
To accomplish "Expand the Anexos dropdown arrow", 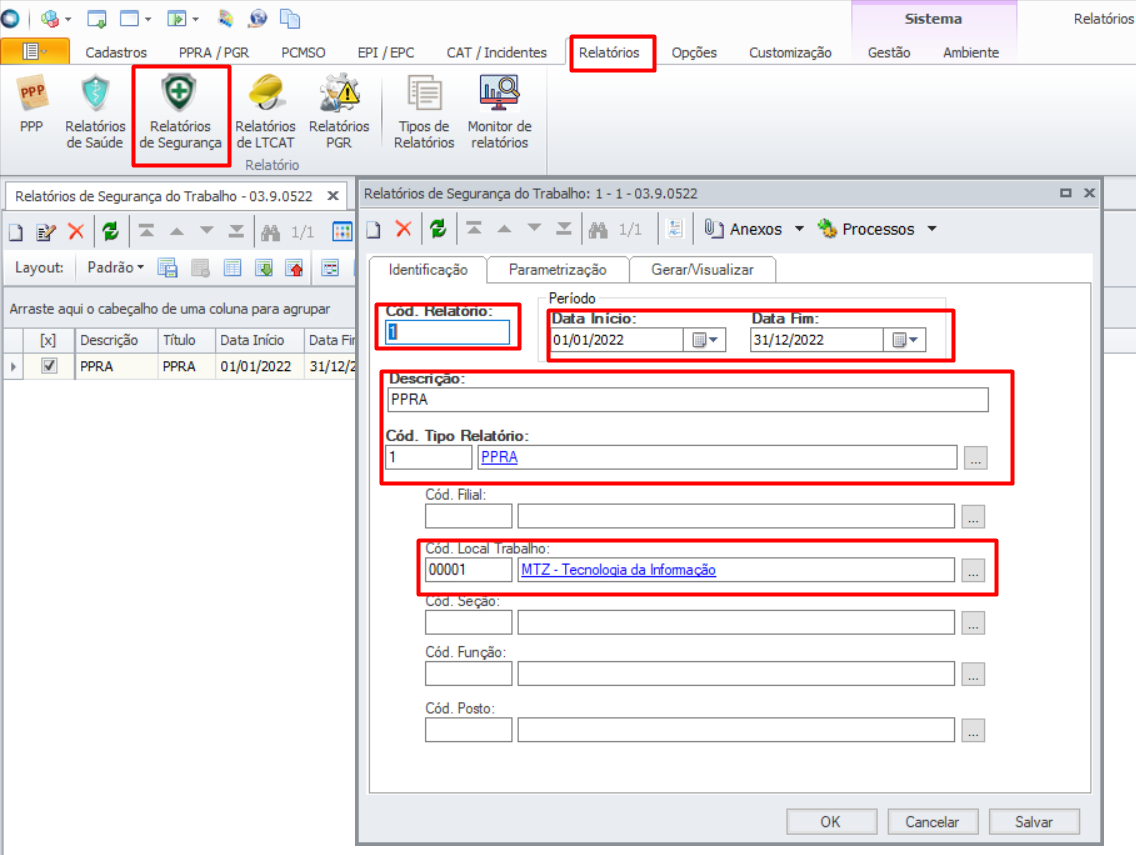I will click(800, 229).
